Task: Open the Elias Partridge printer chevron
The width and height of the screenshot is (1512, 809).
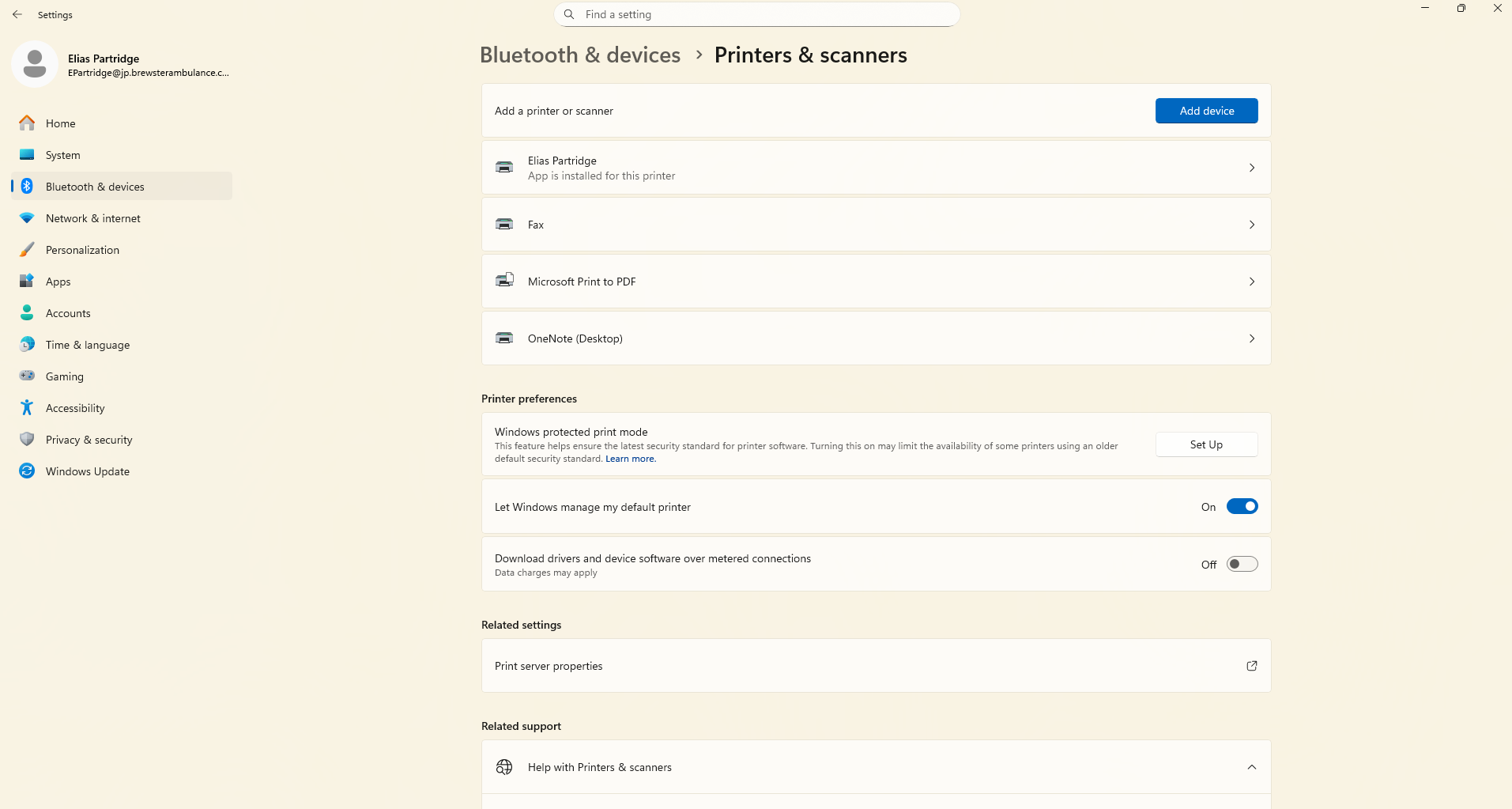Action: point(1252,168)
